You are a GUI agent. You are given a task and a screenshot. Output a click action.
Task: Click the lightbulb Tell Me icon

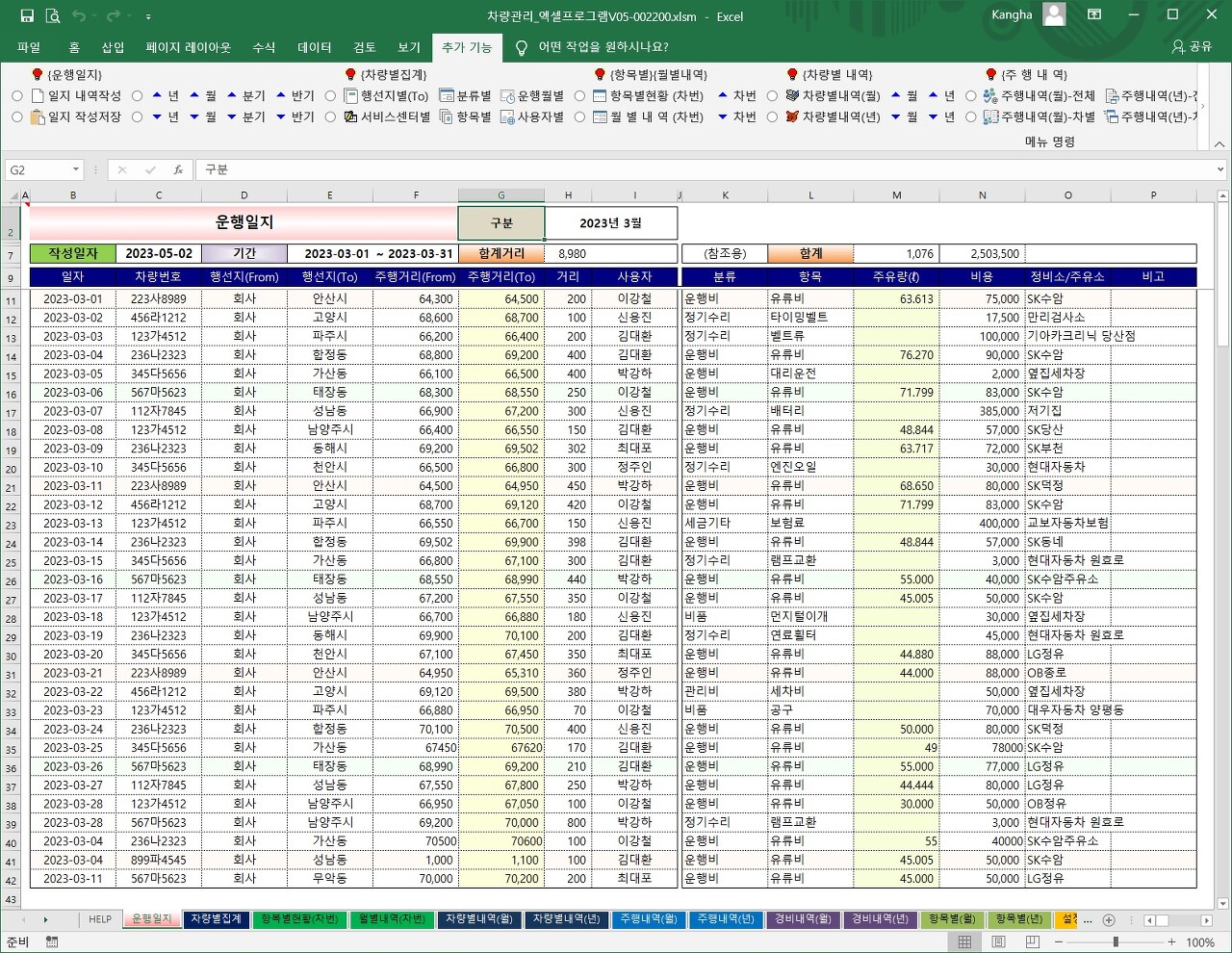coord(522,47)
